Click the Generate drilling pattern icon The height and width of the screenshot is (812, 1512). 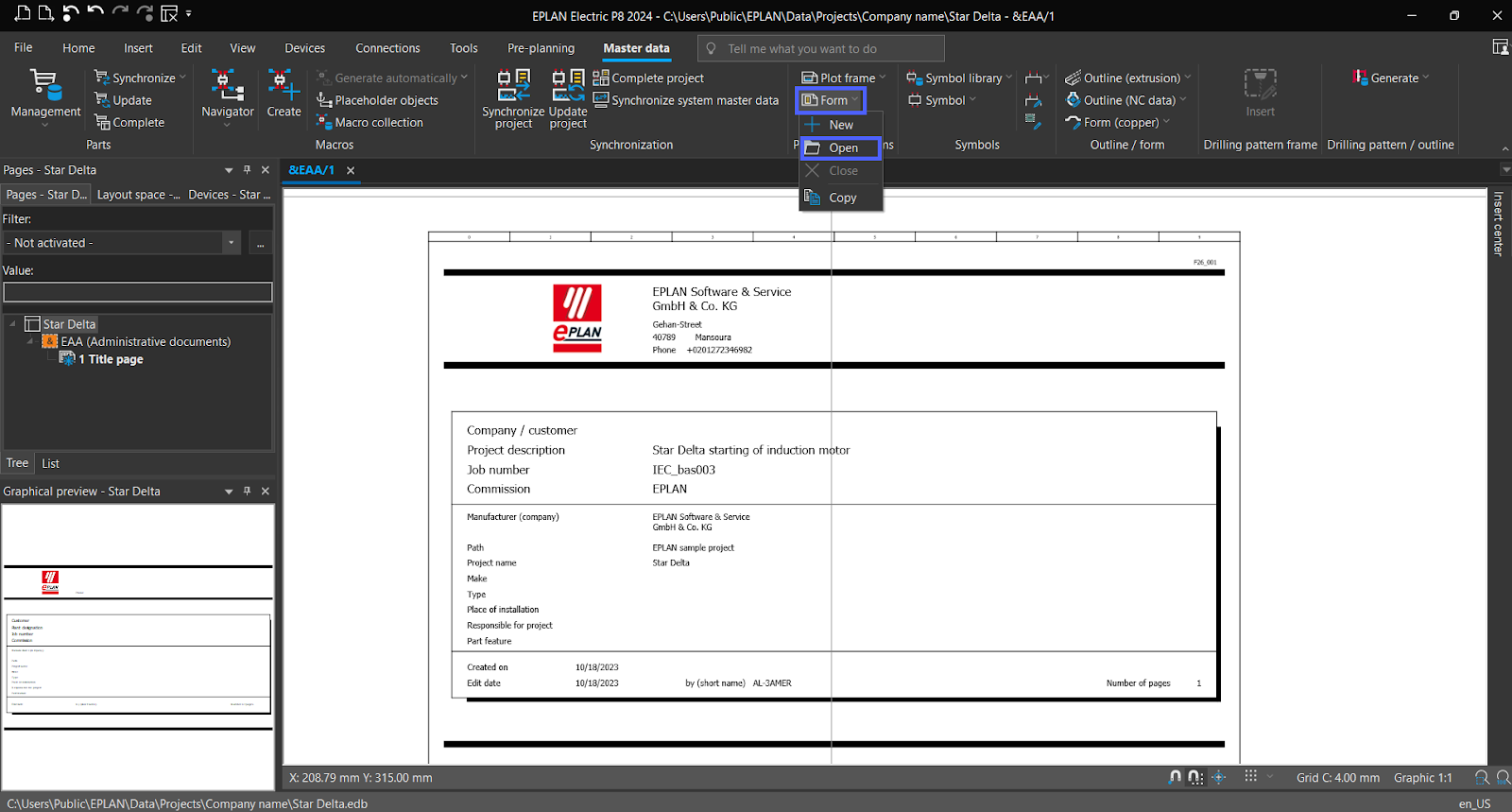[x=1361, y=78]
